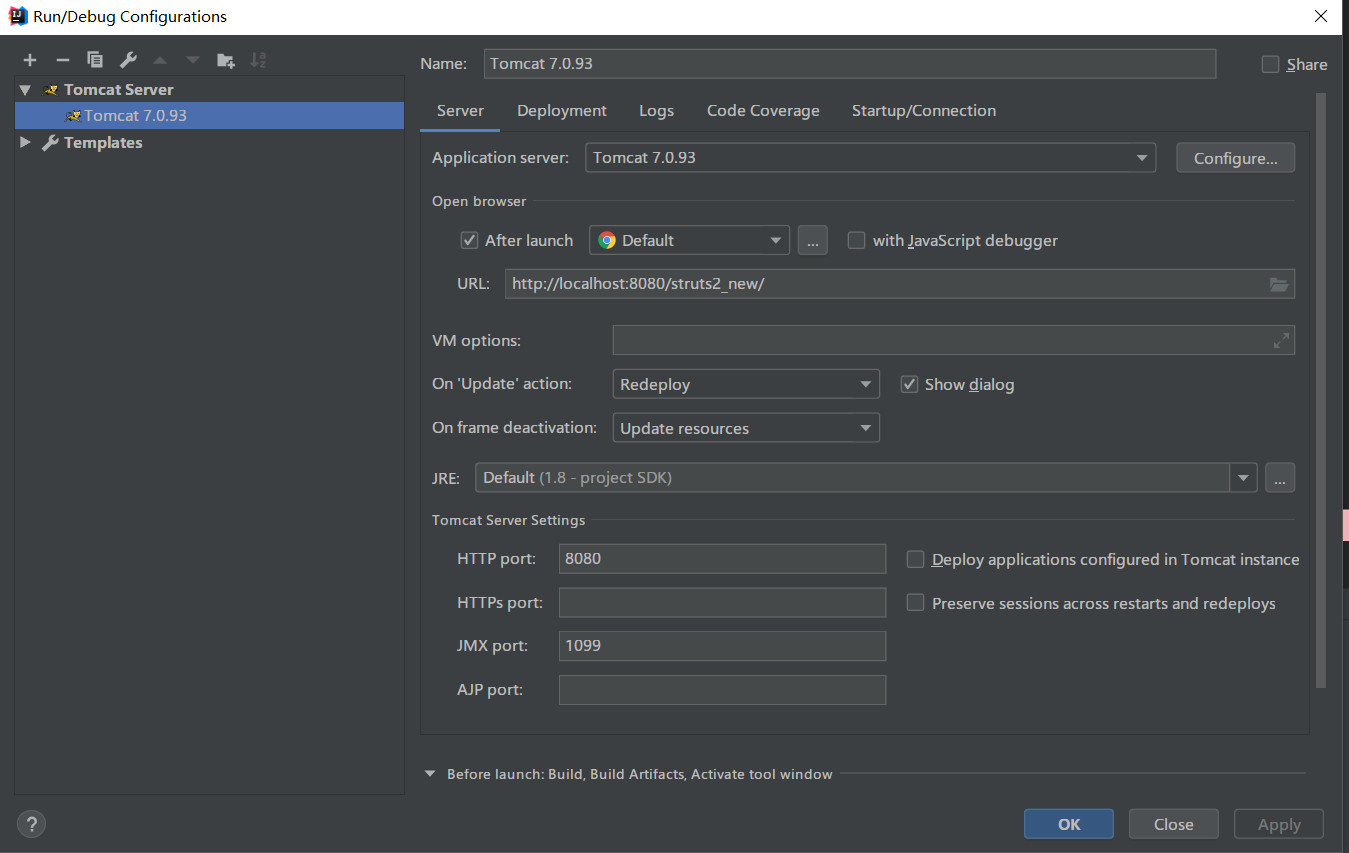Expand the Templates tree node

point(25,143)
